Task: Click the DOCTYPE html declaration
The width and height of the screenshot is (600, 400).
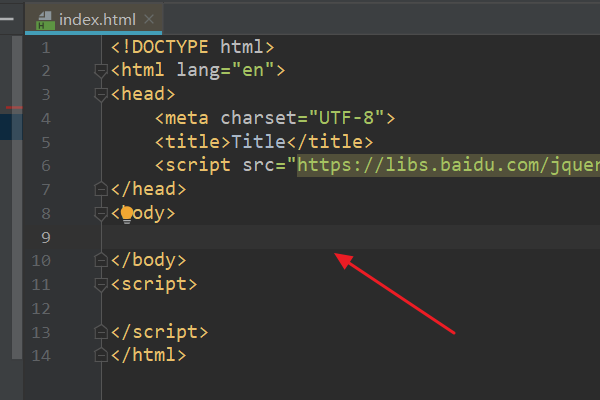Action: click(x=192, y=47)
